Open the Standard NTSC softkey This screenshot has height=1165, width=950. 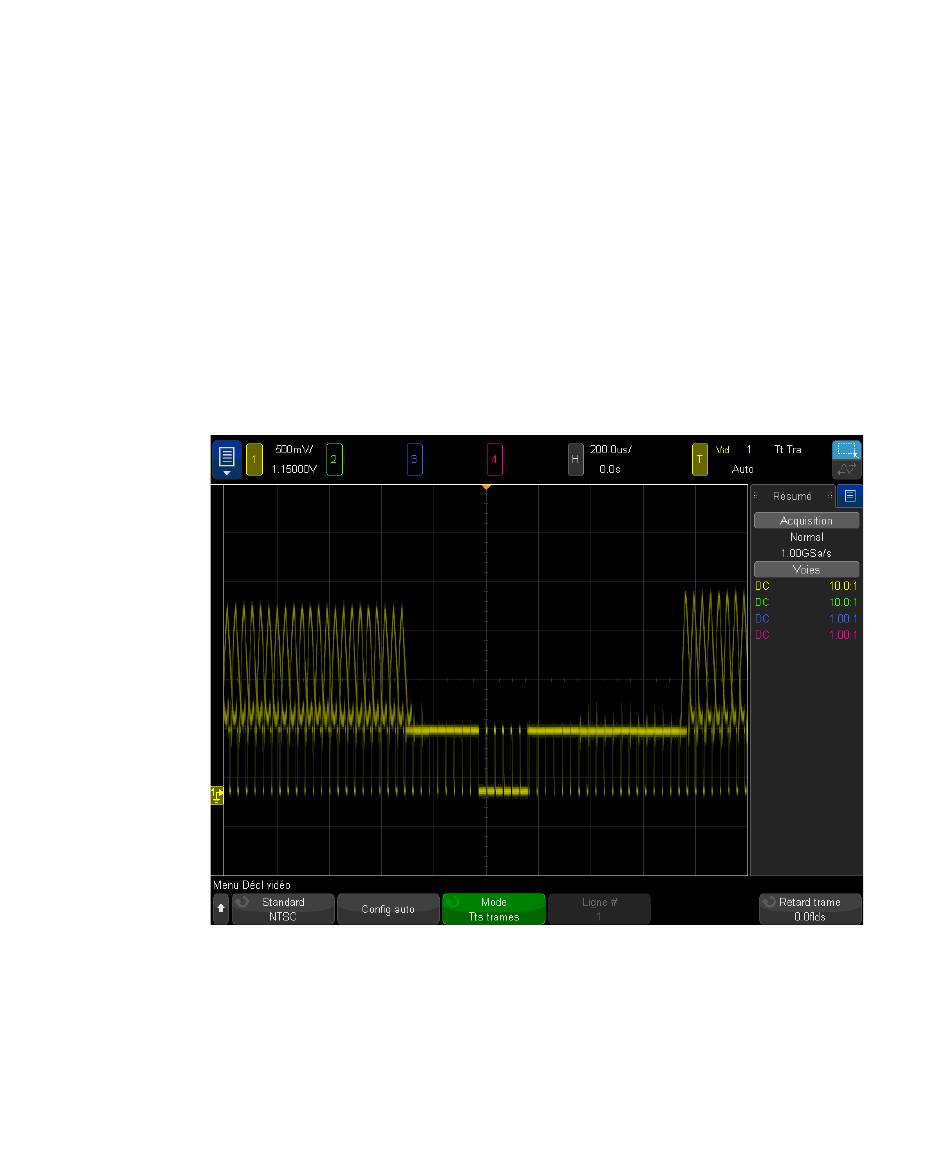tap(283, 909)
